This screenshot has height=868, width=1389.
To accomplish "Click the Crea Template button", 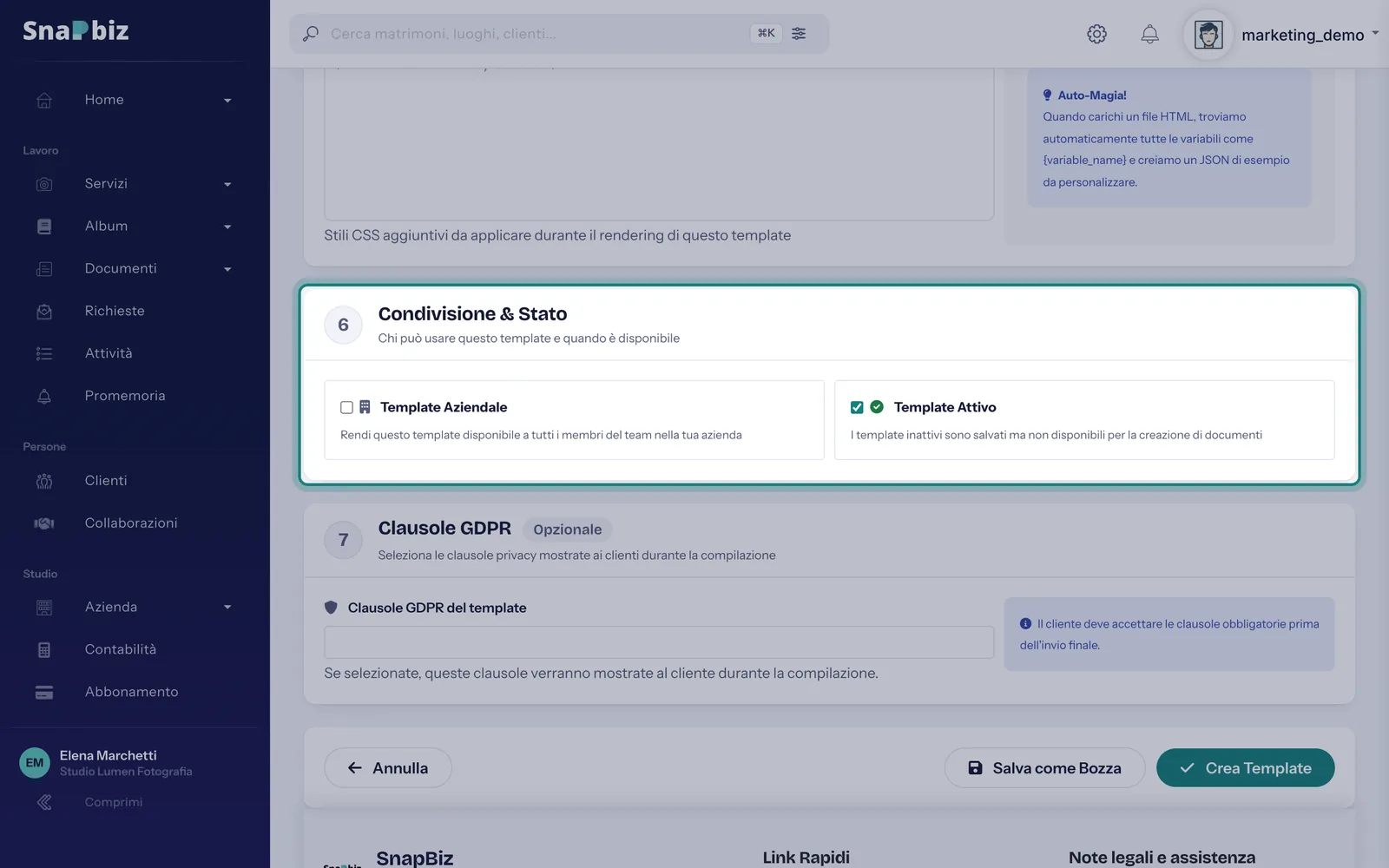I will [x=1245, y=768].
